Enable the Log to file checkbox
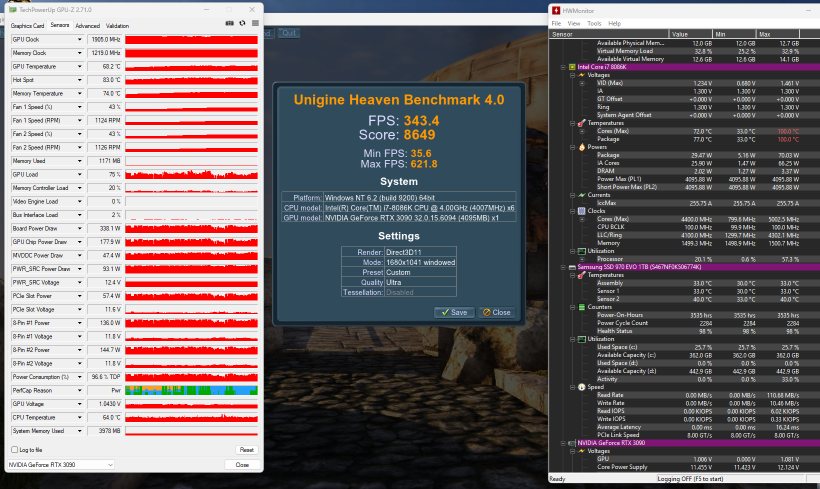Viewport: 820px width, 489px height. click(x=15, y=450)
